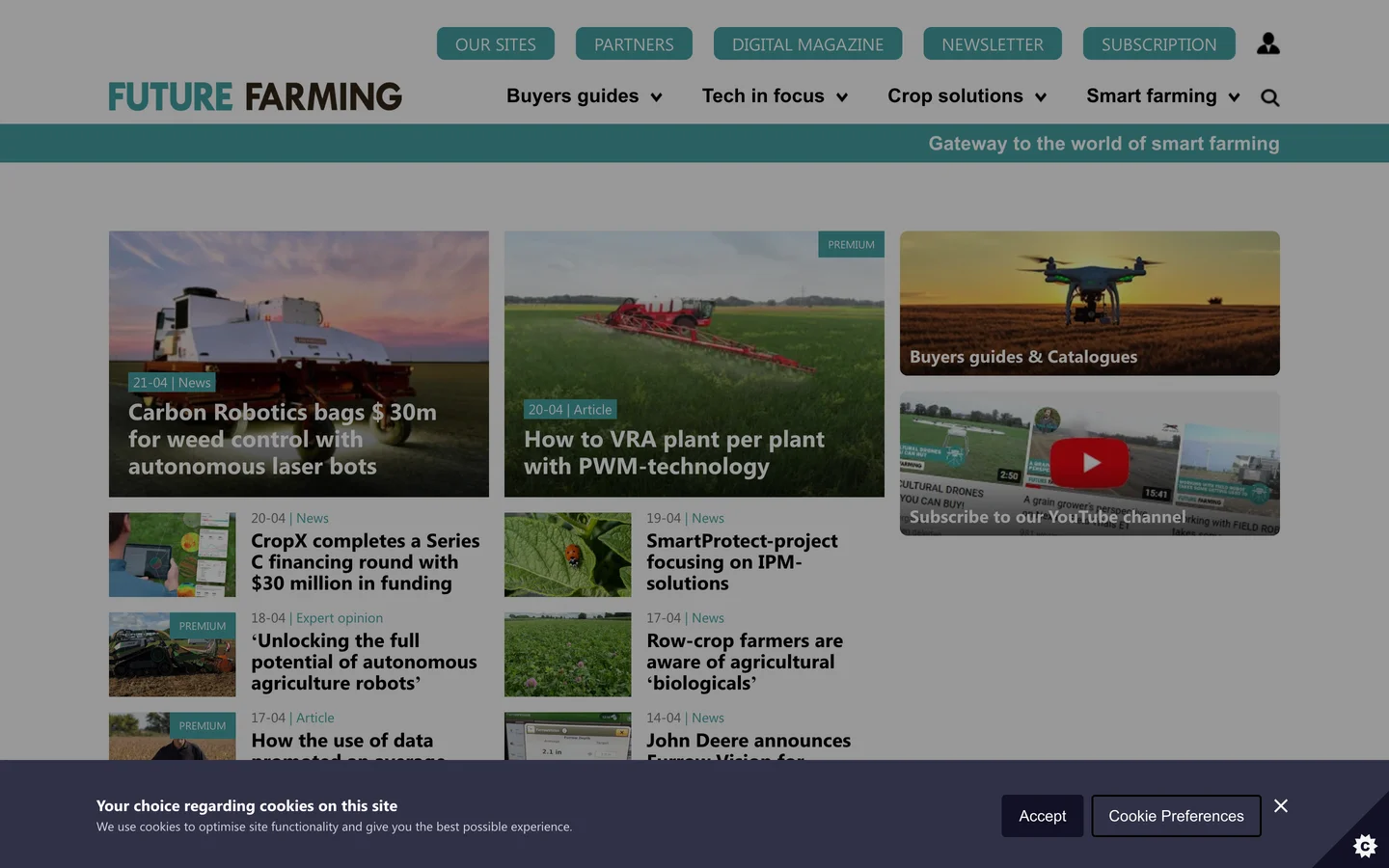The height and width of the screenshot is (868, 1389).
Task: Open John Deere announces article
Action: coord(749,741)
